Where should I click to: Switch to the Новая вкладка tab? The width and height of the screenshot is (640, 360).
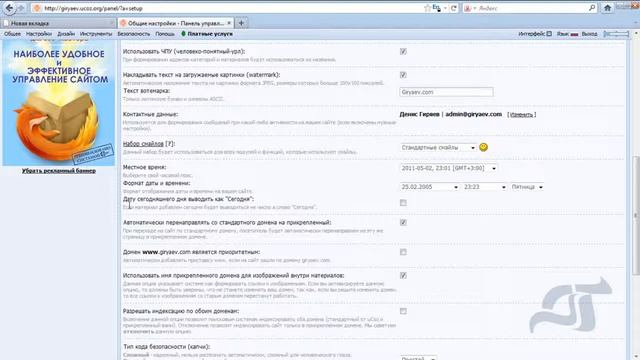(58, 23)
